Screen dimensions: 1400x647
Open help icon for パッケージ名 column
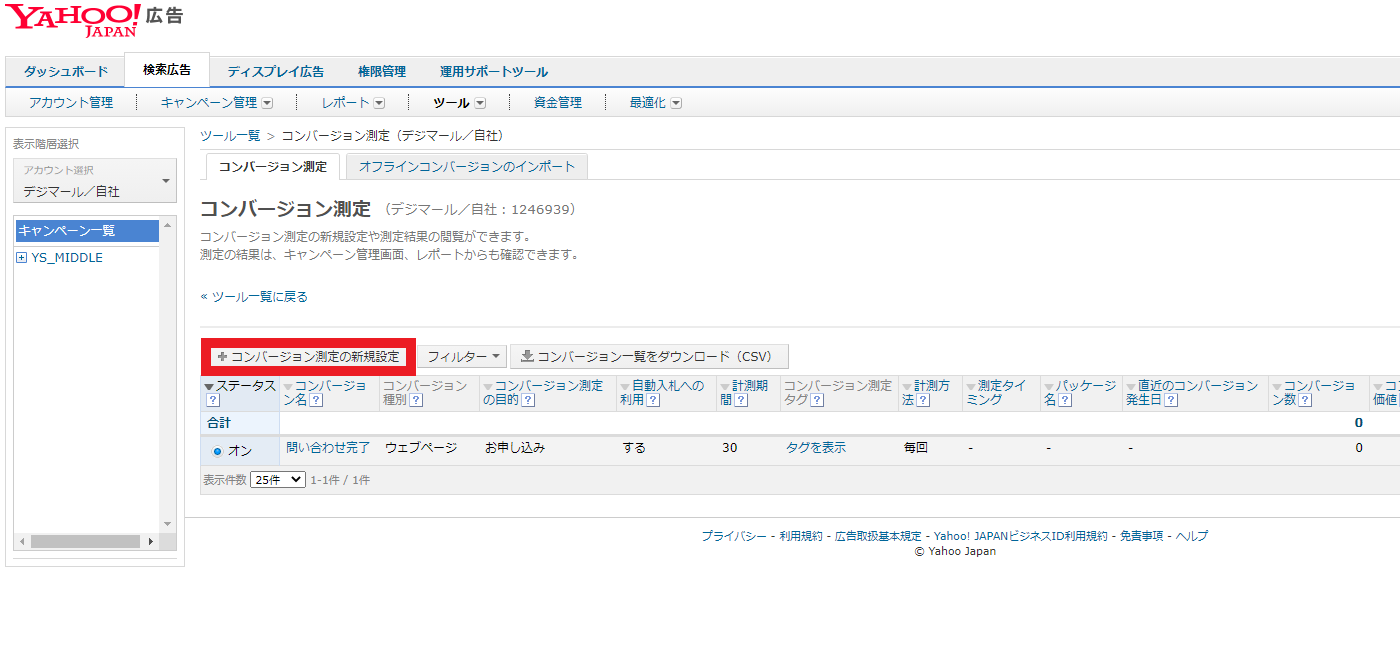1065,400
